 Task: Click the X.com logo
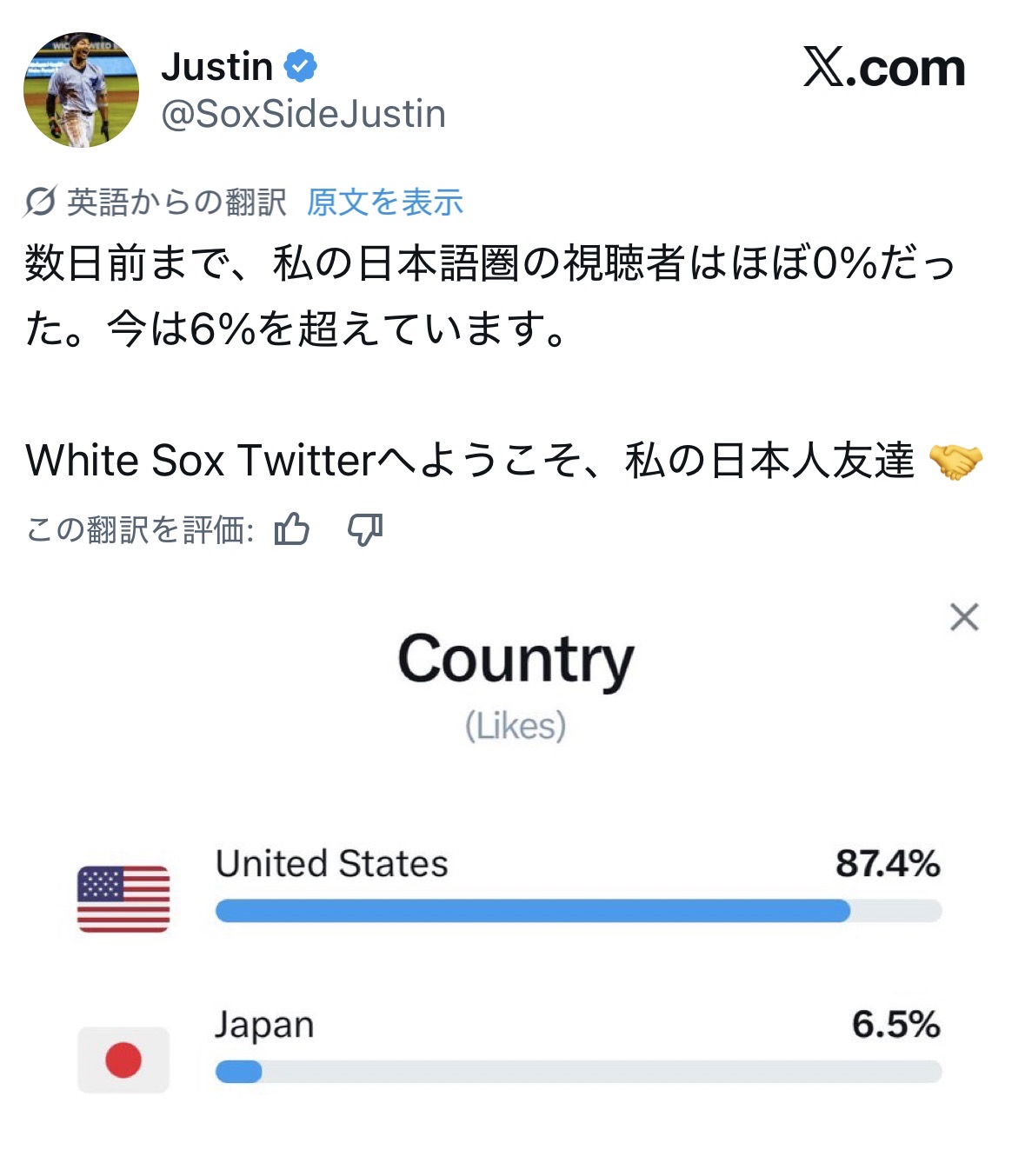tap(883, 68)
